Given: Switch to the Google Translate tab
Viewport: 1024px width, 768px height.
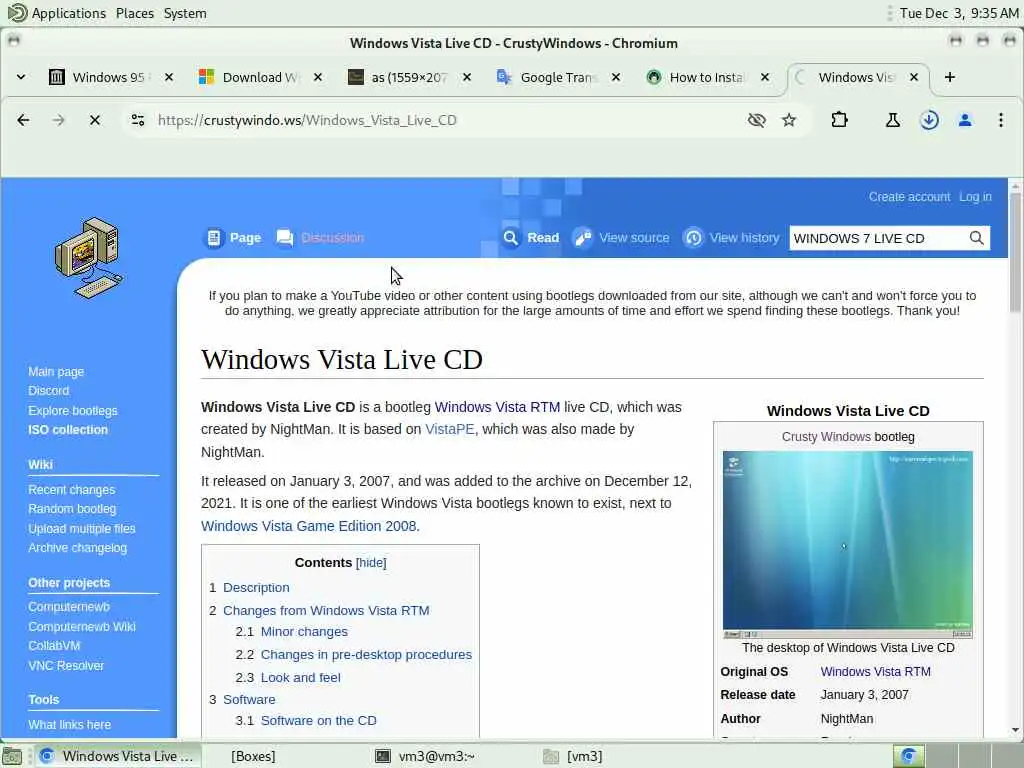Looking at the screenshot, I should coord(547,77).
